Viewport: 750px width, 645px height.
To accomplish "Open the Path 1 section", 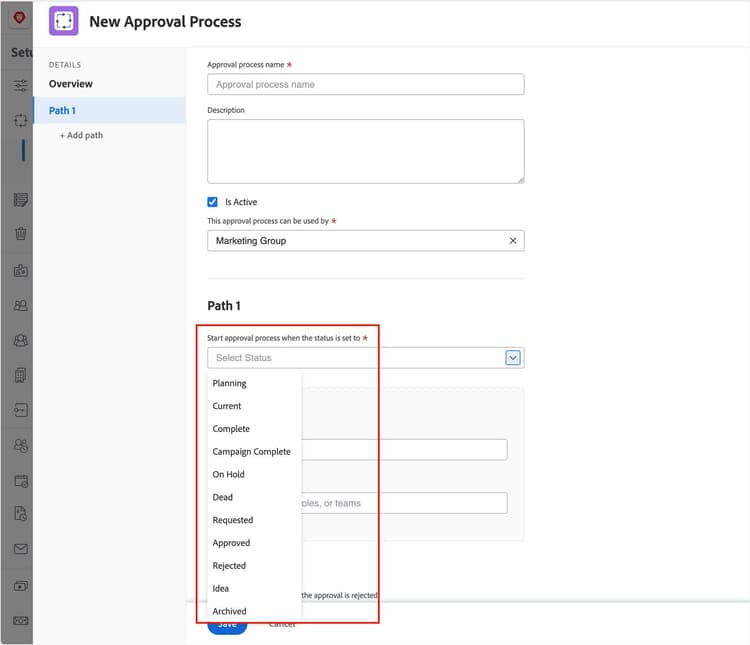I will [x=63, y=110].
